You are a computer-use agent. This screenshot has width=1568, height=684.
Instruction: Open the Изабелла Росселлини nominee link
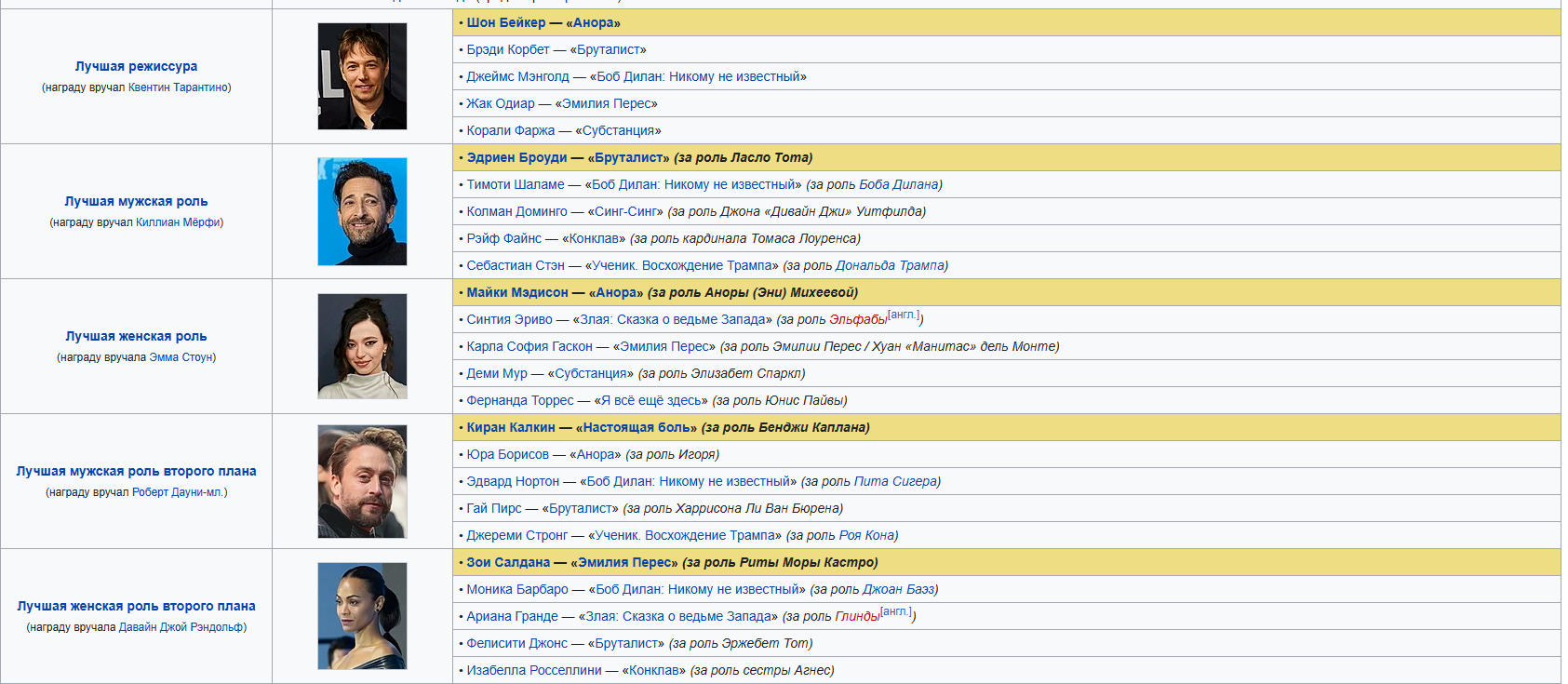pyautogui.click(x=534, y=670)
